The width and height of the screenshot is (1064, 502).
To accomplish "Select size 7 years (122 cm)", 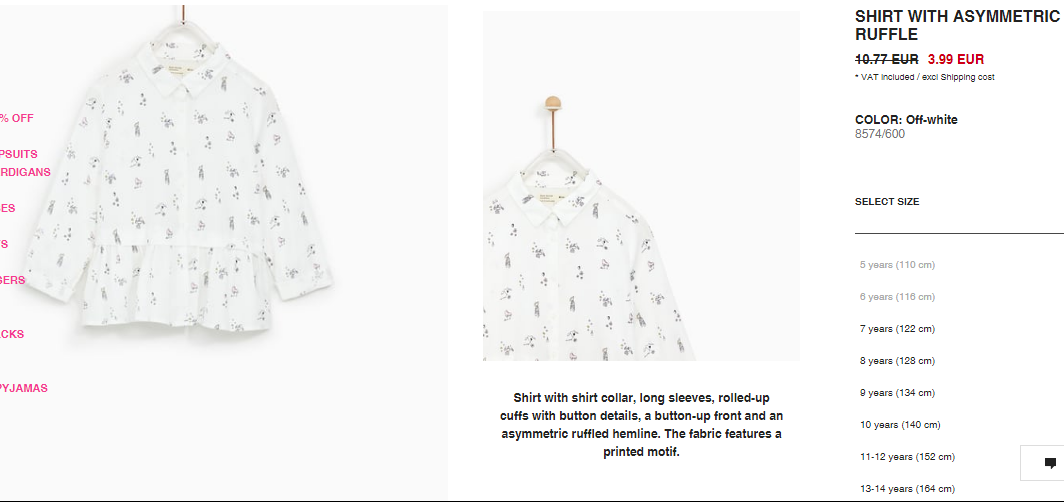I will [897, 329].
